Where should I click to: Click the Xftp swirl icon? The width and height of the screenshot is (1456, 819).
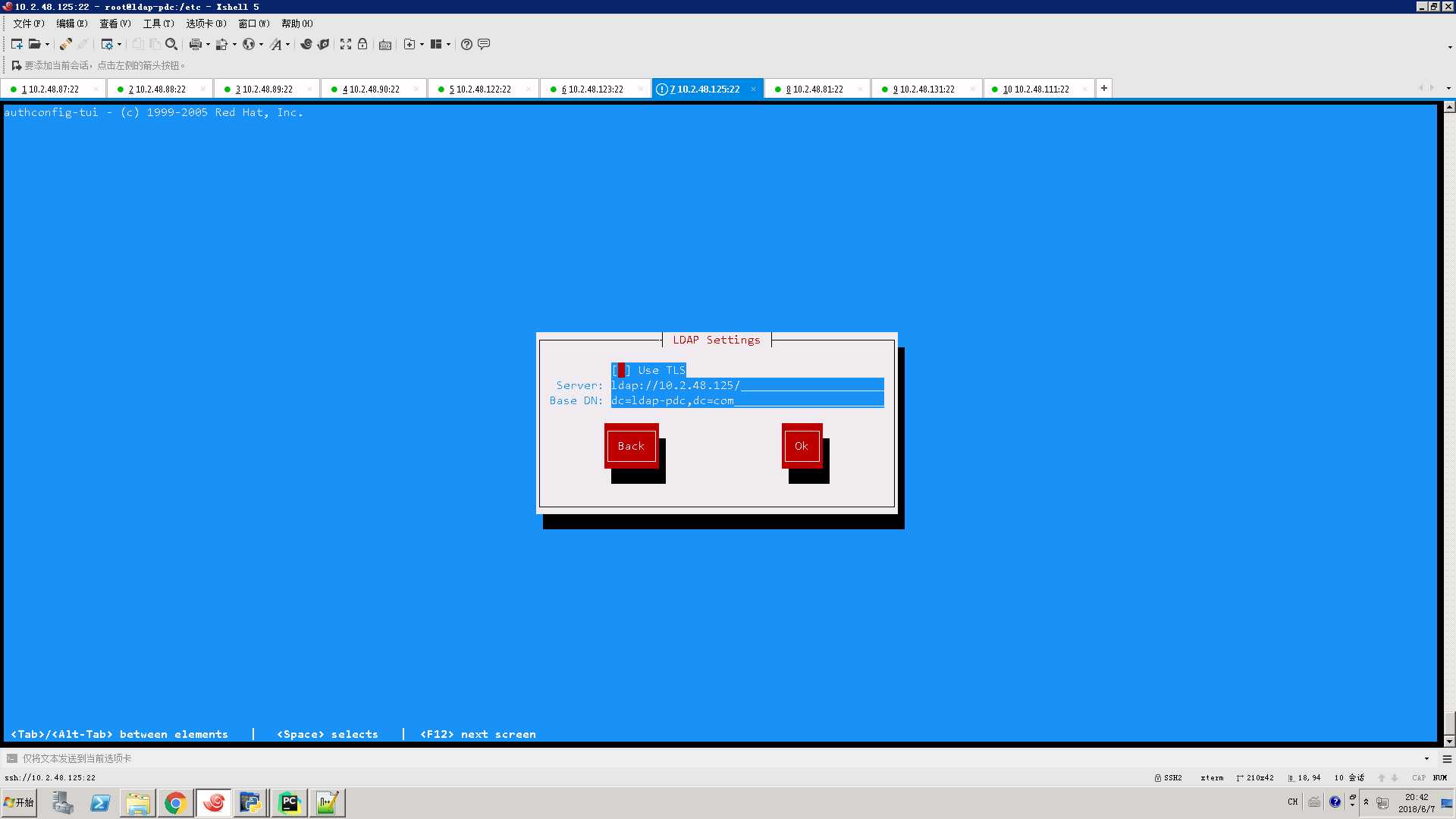click(x=306, y=45)
